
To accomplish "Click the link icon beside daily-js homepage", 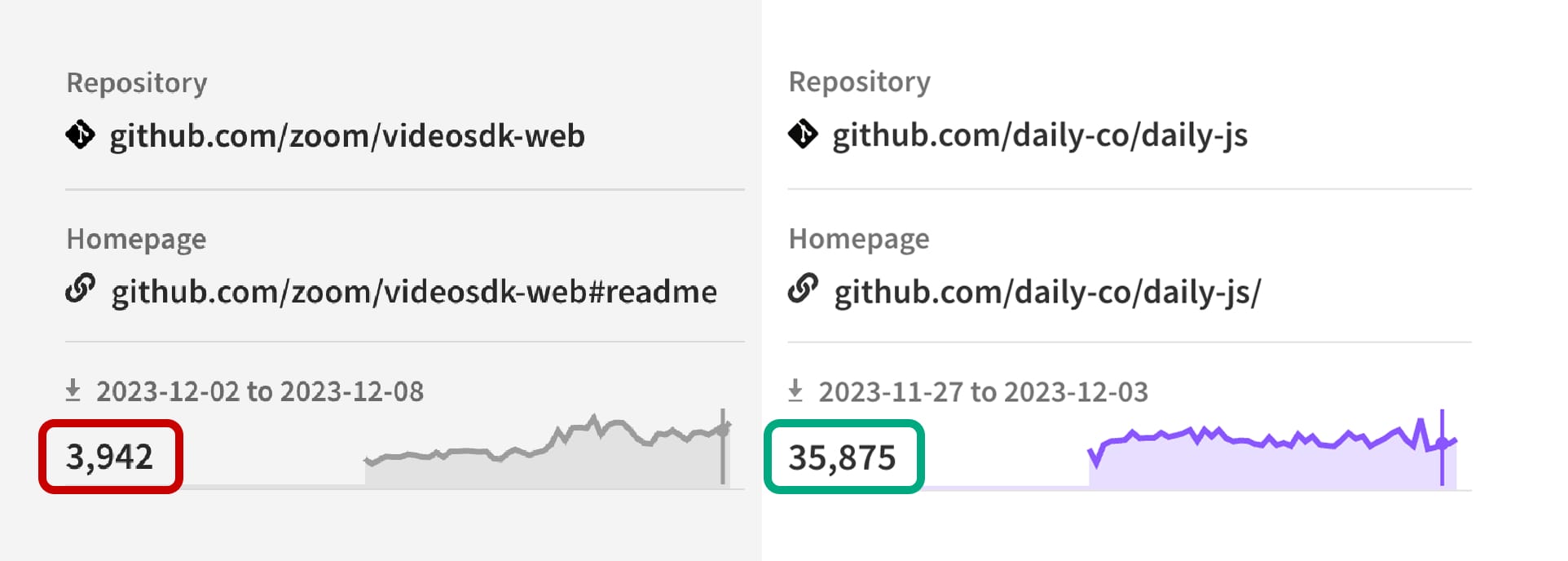I will tap(803, 289).
